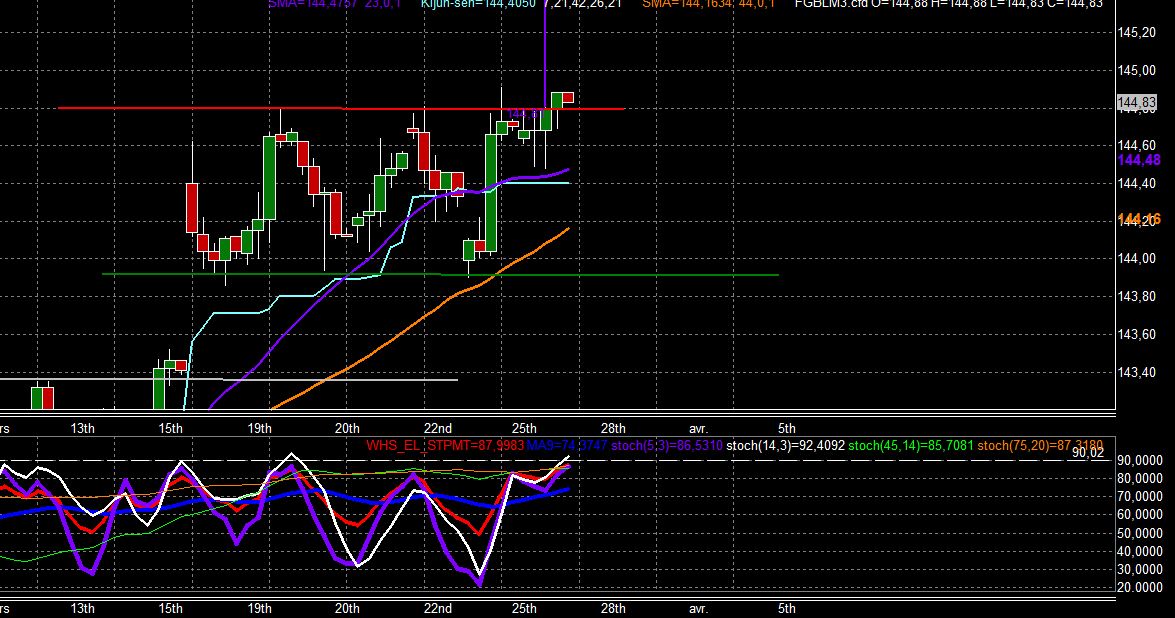
Task: Click the 143,40 price axis value
Action: (x=1136, y=372)
